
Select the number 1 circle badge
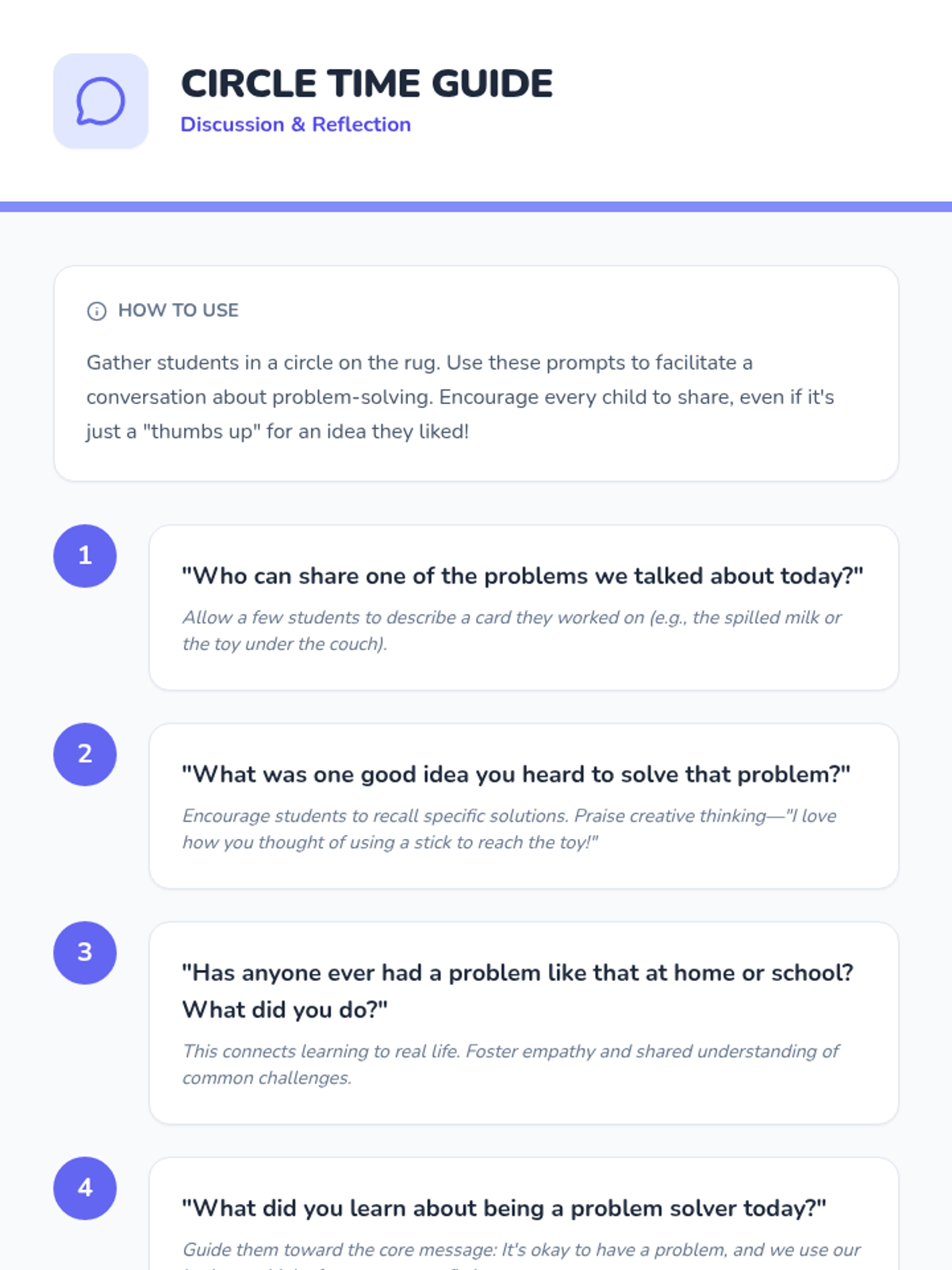tap(85, 556)
